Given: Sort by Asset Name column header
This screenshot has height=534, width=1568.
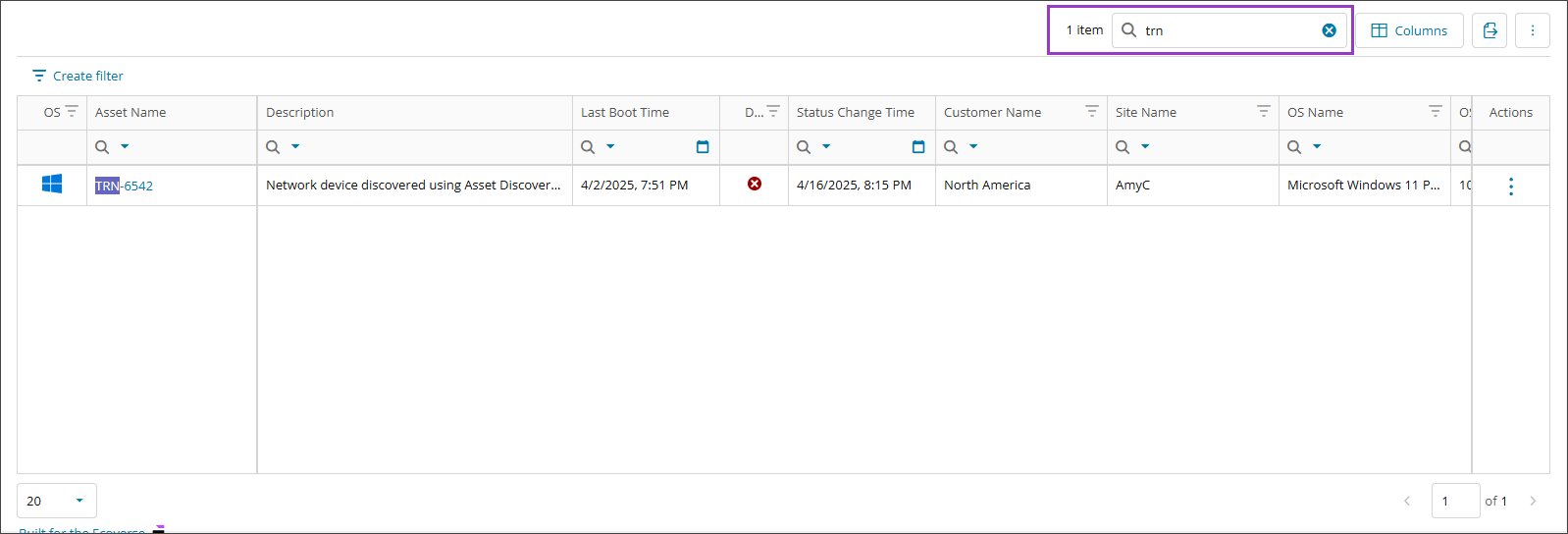Looking at the screenshot, I should pos(131,113).
